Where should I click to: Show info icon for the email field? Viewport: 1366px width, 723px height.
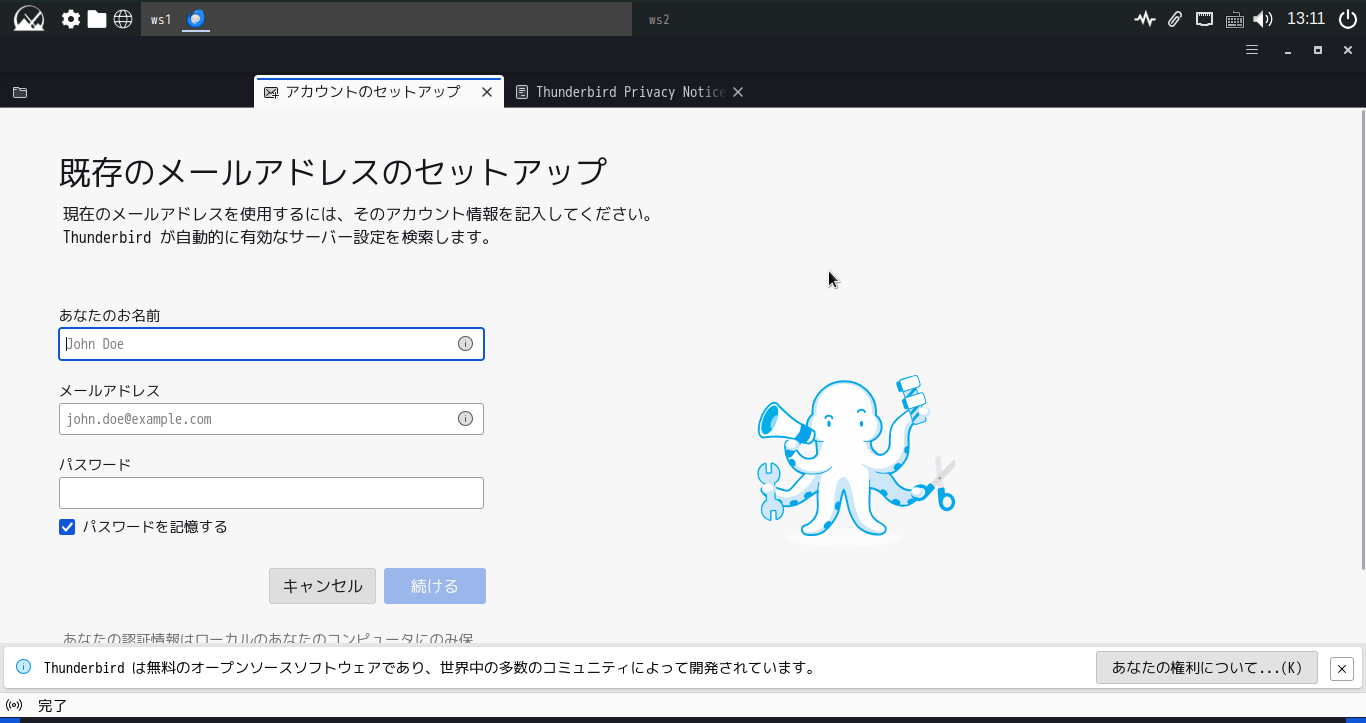coord(465,419)
